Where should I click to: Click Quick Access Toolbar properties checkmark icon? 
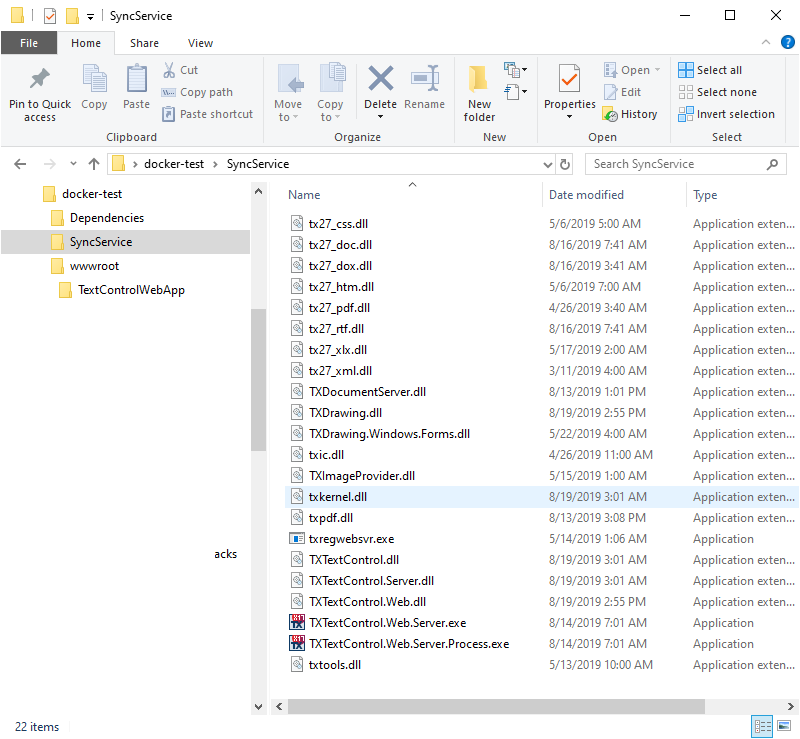tap(49, 16)
